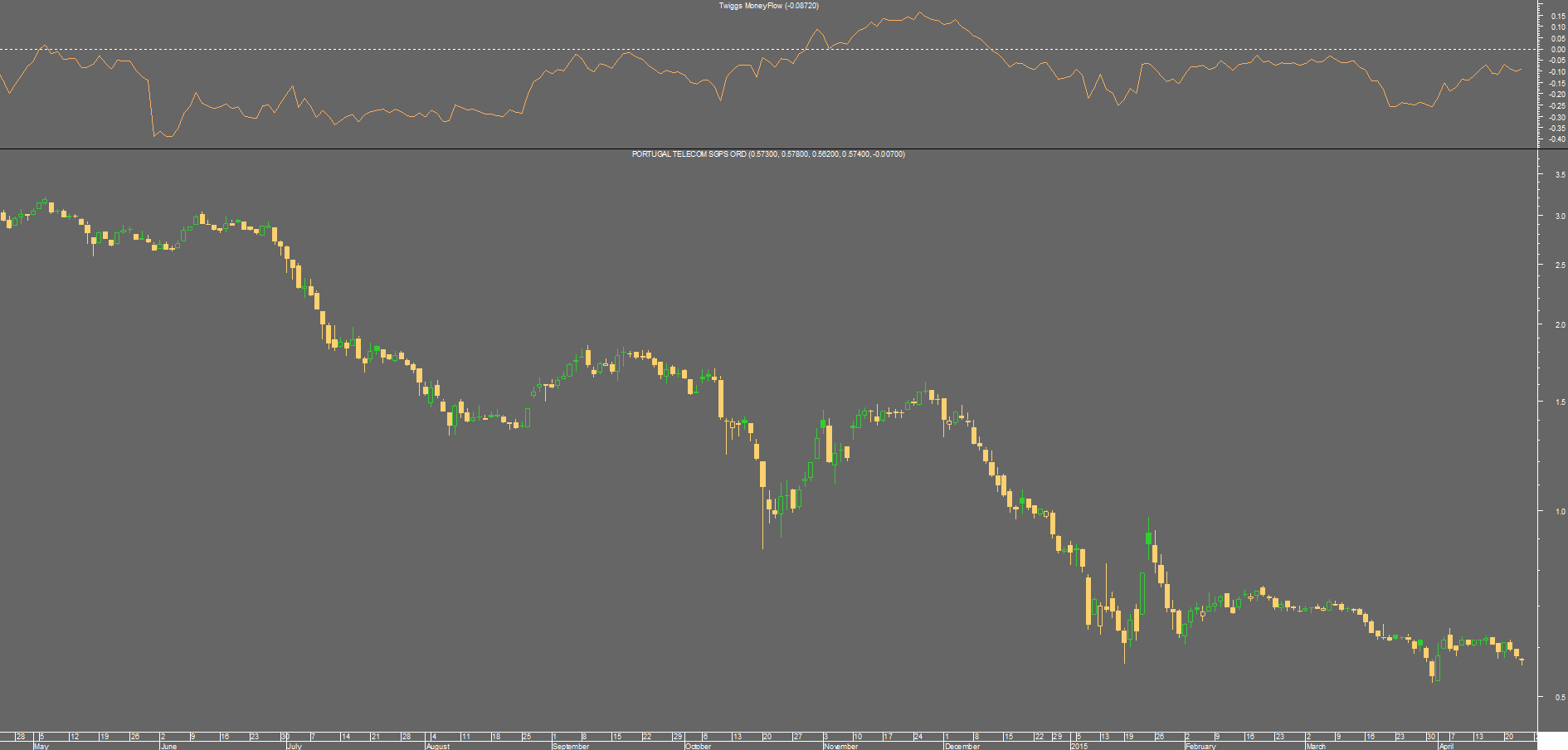The height and width of the screenshot is (750, 1568).
Task: Click date label 30 just before July
Action: click(x=285, y=737)
